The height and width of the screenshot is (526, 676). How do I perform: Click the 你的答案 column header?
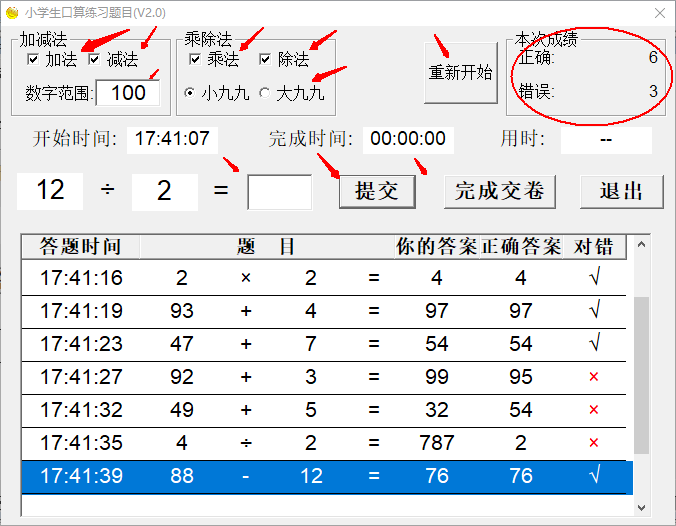click(x=436, y=247)
